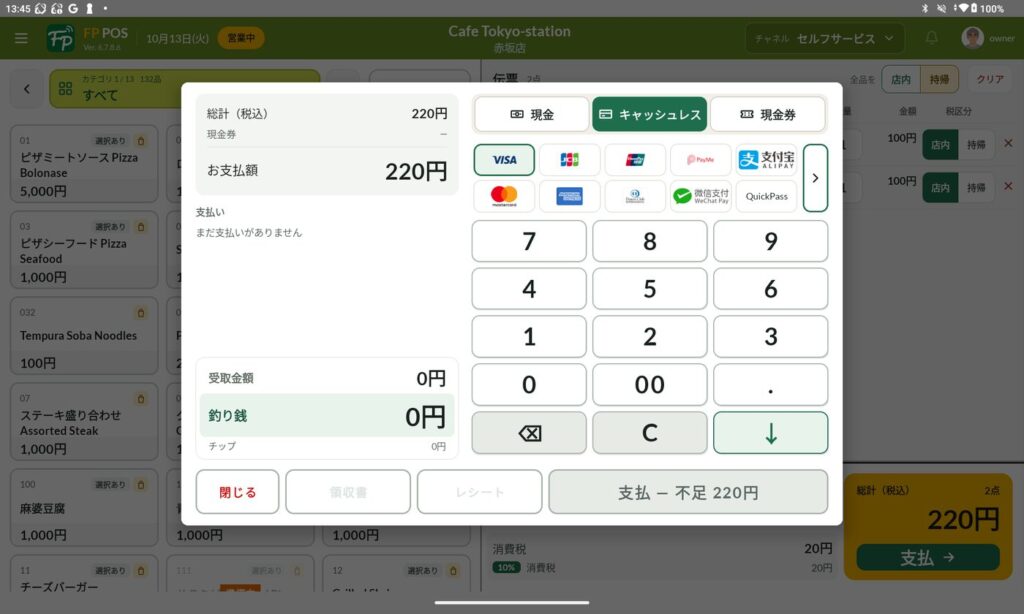Tap the 10% 消費税 tax badge

click(x=507, y=568)
